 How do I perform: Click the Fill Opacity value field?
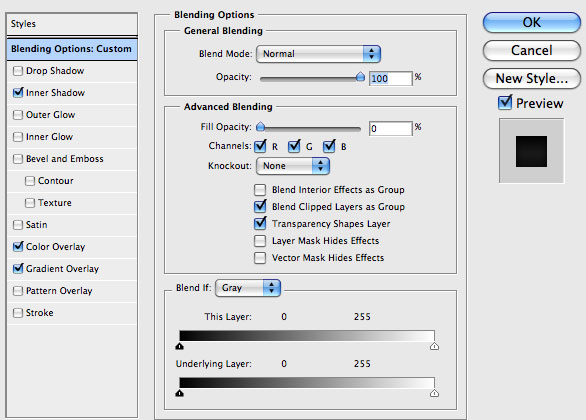click(x=391, y=129)
